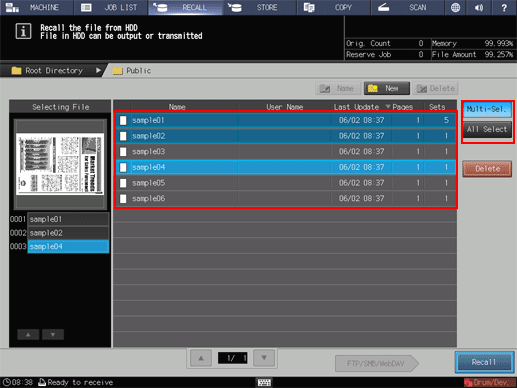Select the sample01 file row
The image size is (517, 388).
pyautogui.click(x=286, y=120)
